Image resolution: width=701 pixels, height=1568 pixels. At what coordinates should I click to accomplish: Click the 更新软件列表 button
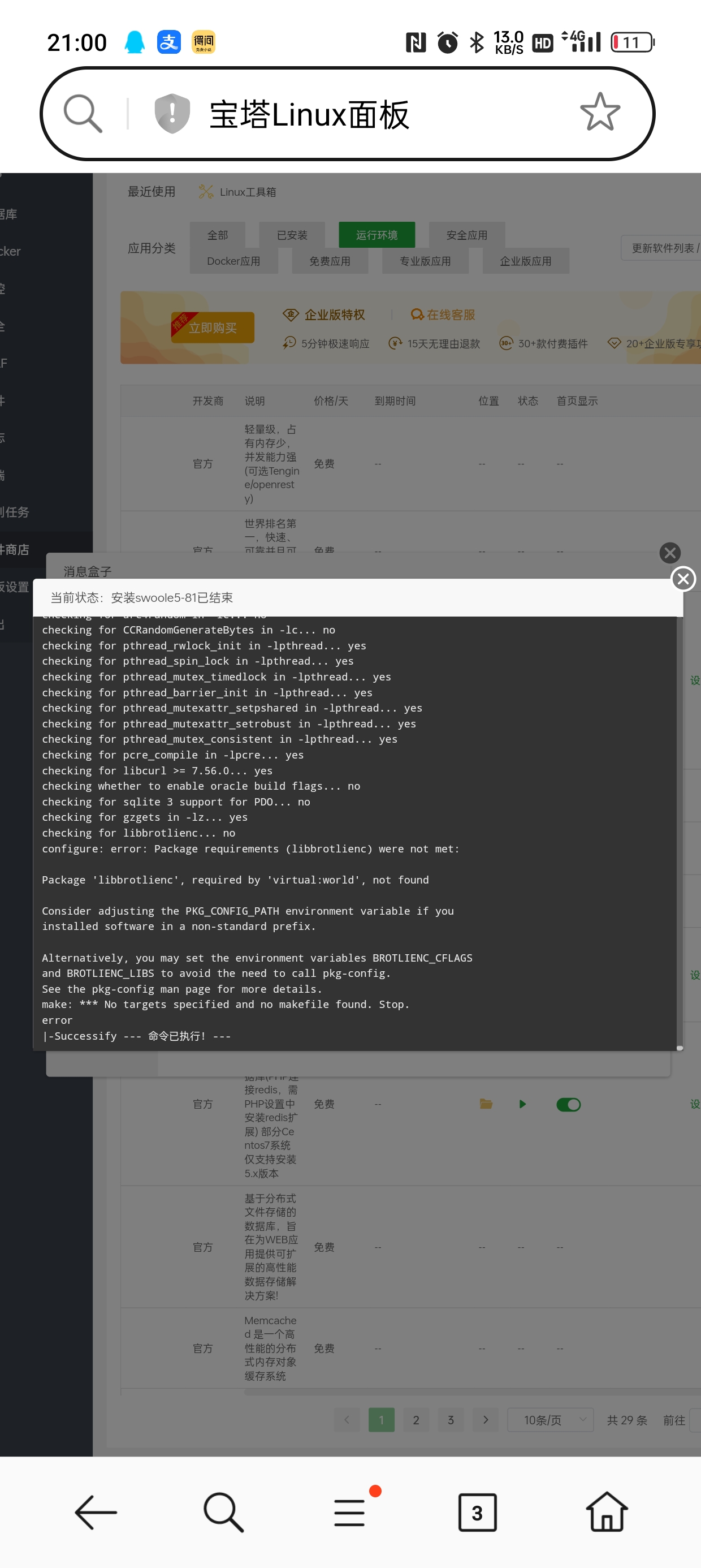[662, 248]
